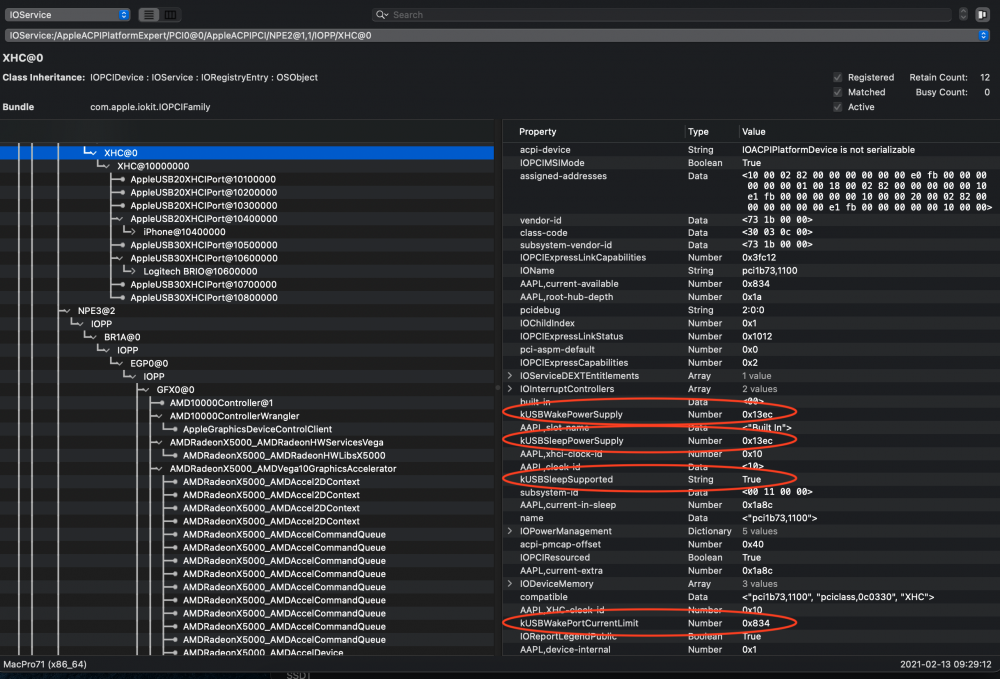Collapse the AMD10000ControllerWrangler node
This screenshot has height=679, width=1000.
(x=159, y=416)
